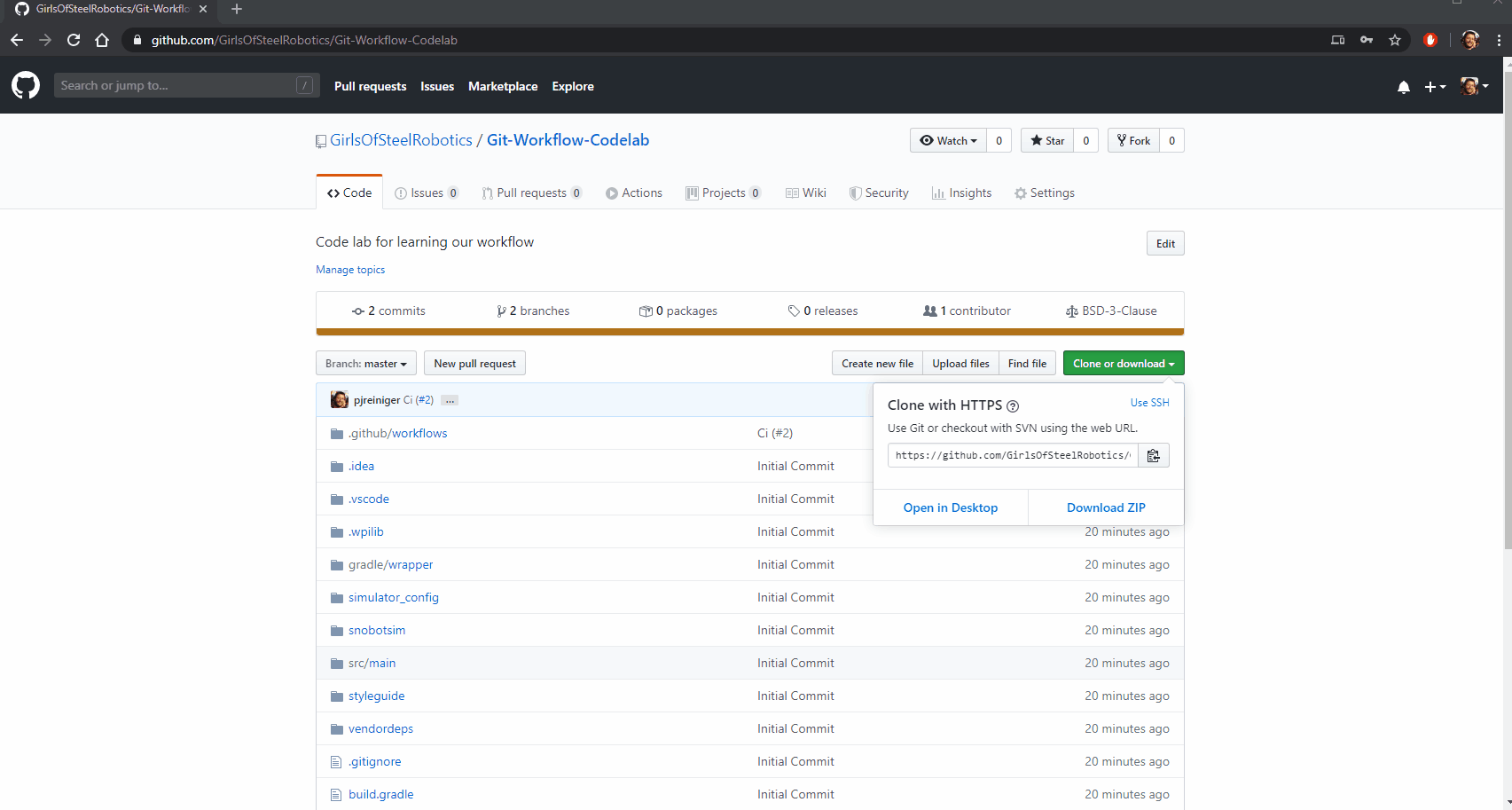This screenshot has height=810, width=1512.
Task: Click Manage topics link
Action: 350,270
